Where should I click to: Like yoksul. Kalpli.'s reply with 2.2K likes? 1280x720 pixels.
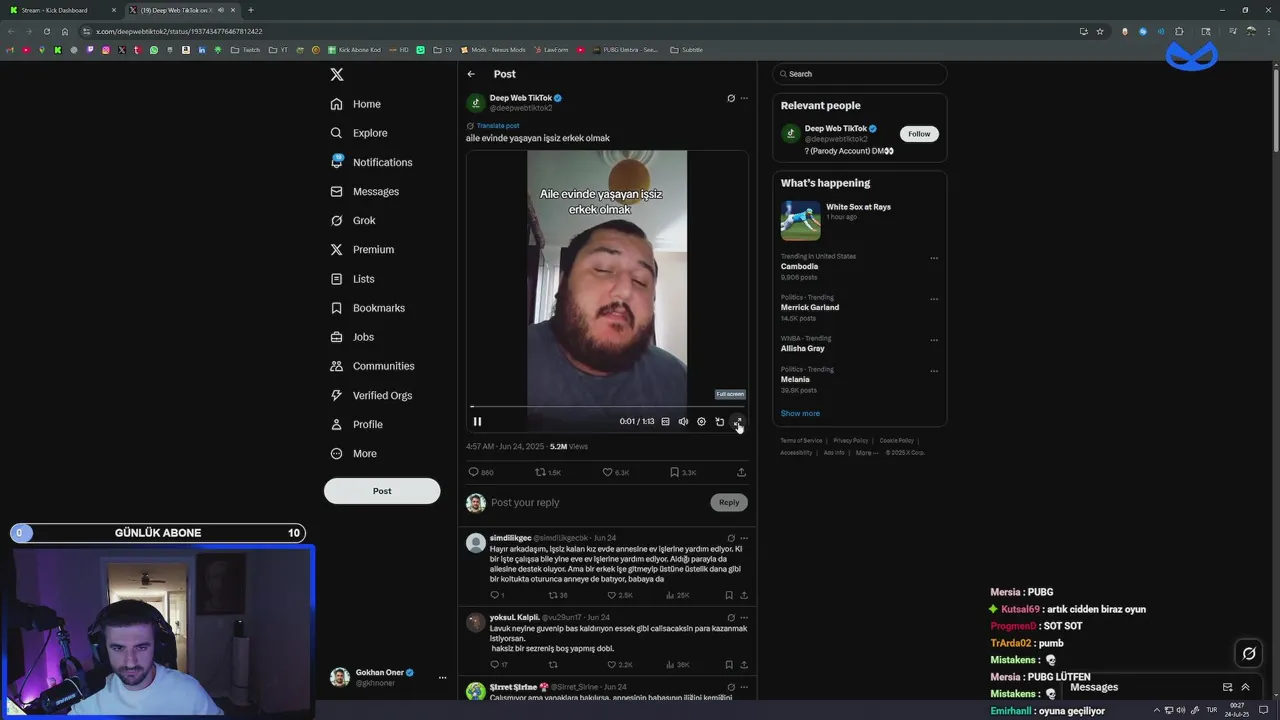[620, 665]
